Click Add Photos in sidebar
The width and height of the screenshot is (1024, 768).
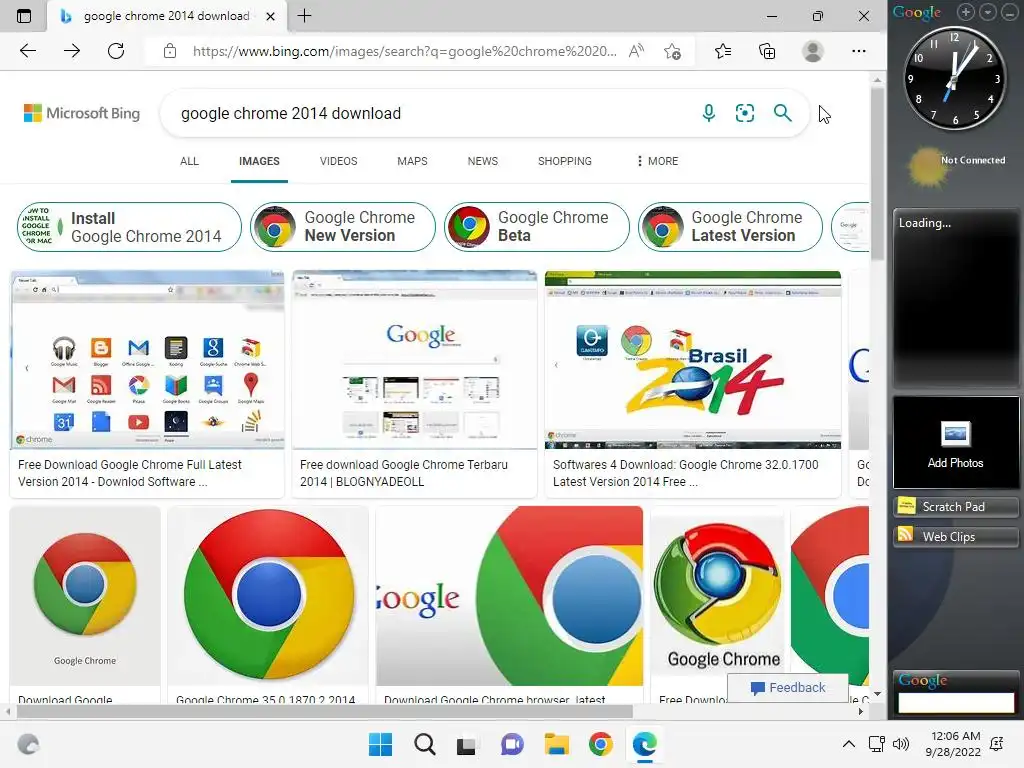pyautogui.click(x=955, y=443)
